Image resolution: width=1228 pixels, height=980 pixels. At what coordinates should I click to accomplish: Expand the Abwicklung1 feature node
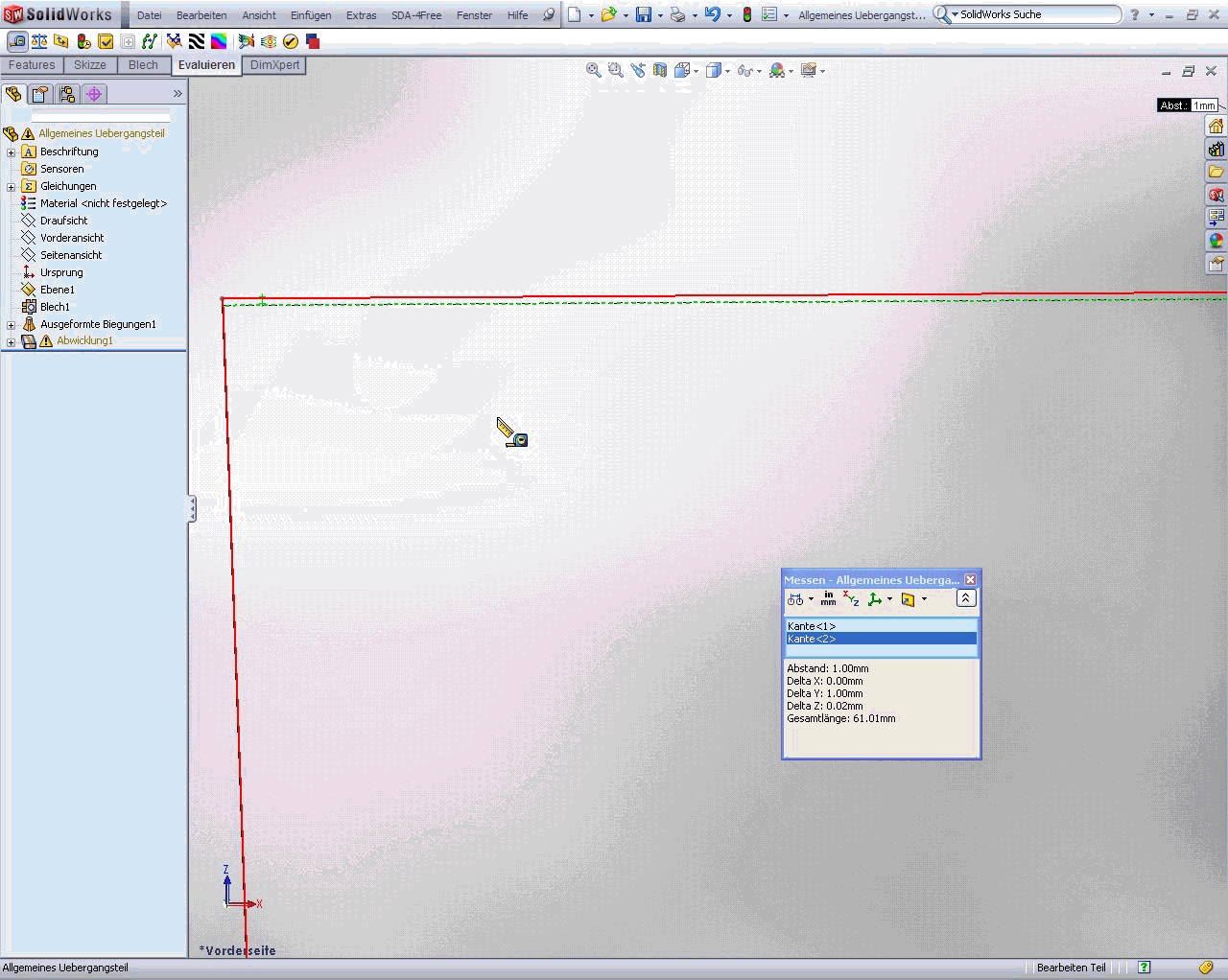[12, 341]
